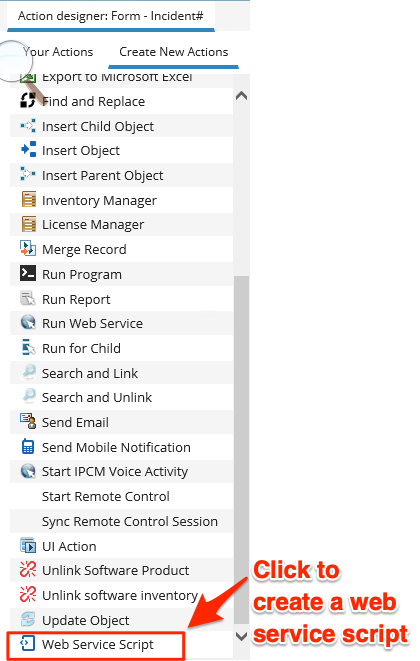Click the scroll down arrow of the list
Image resolution: width=420 pixels, height=661 pixels.
(241, 636)
